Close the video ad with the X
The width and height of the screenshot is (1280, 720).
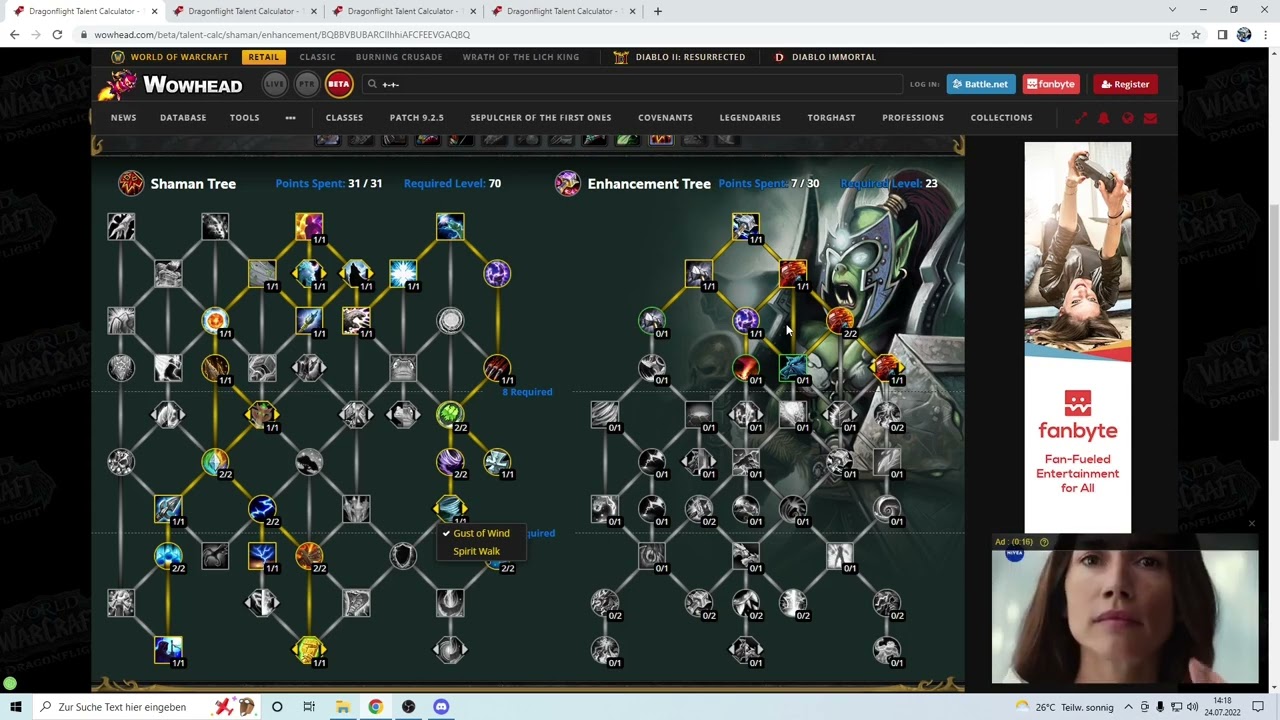click(1251, 524)
